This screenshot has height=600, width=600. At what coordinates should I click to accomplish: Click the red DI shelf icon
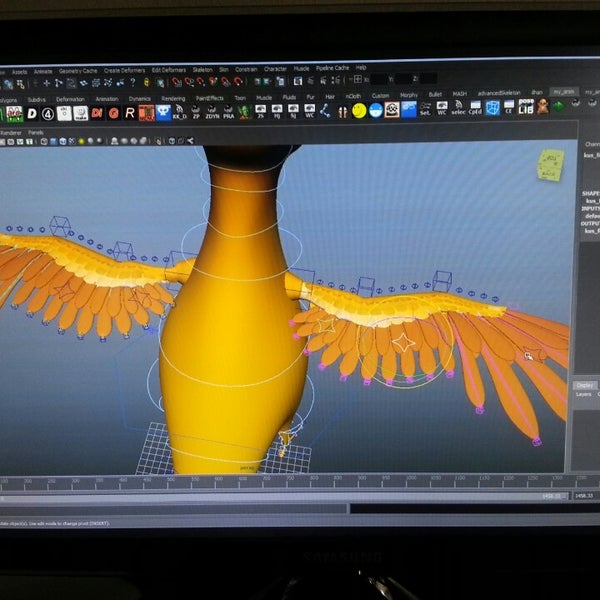pos(97,113)
